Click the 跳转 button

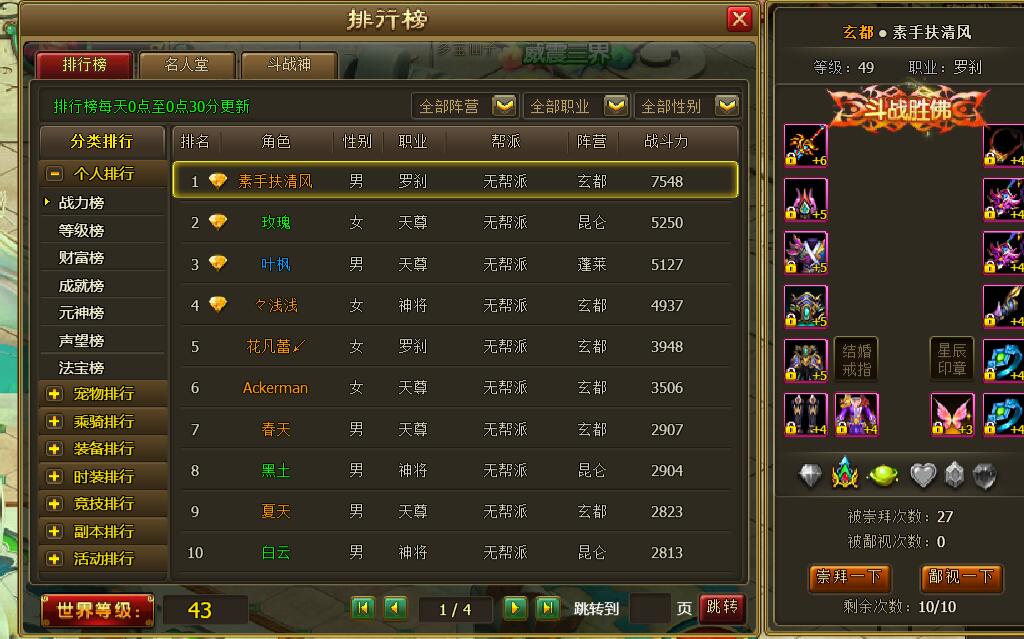(722, 608)
